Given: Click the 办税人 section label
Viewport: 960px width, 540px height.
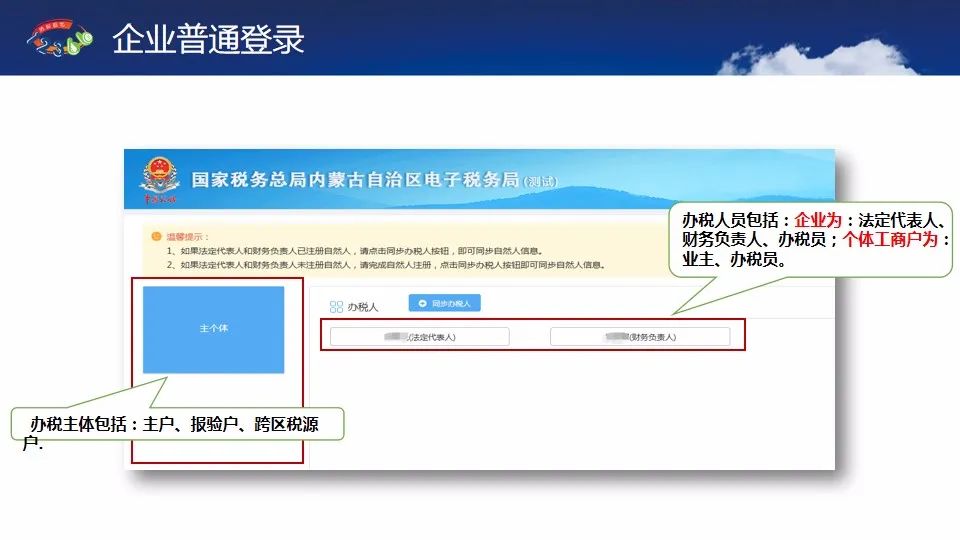Looking at the screenshot, I should tap(362, 307).
